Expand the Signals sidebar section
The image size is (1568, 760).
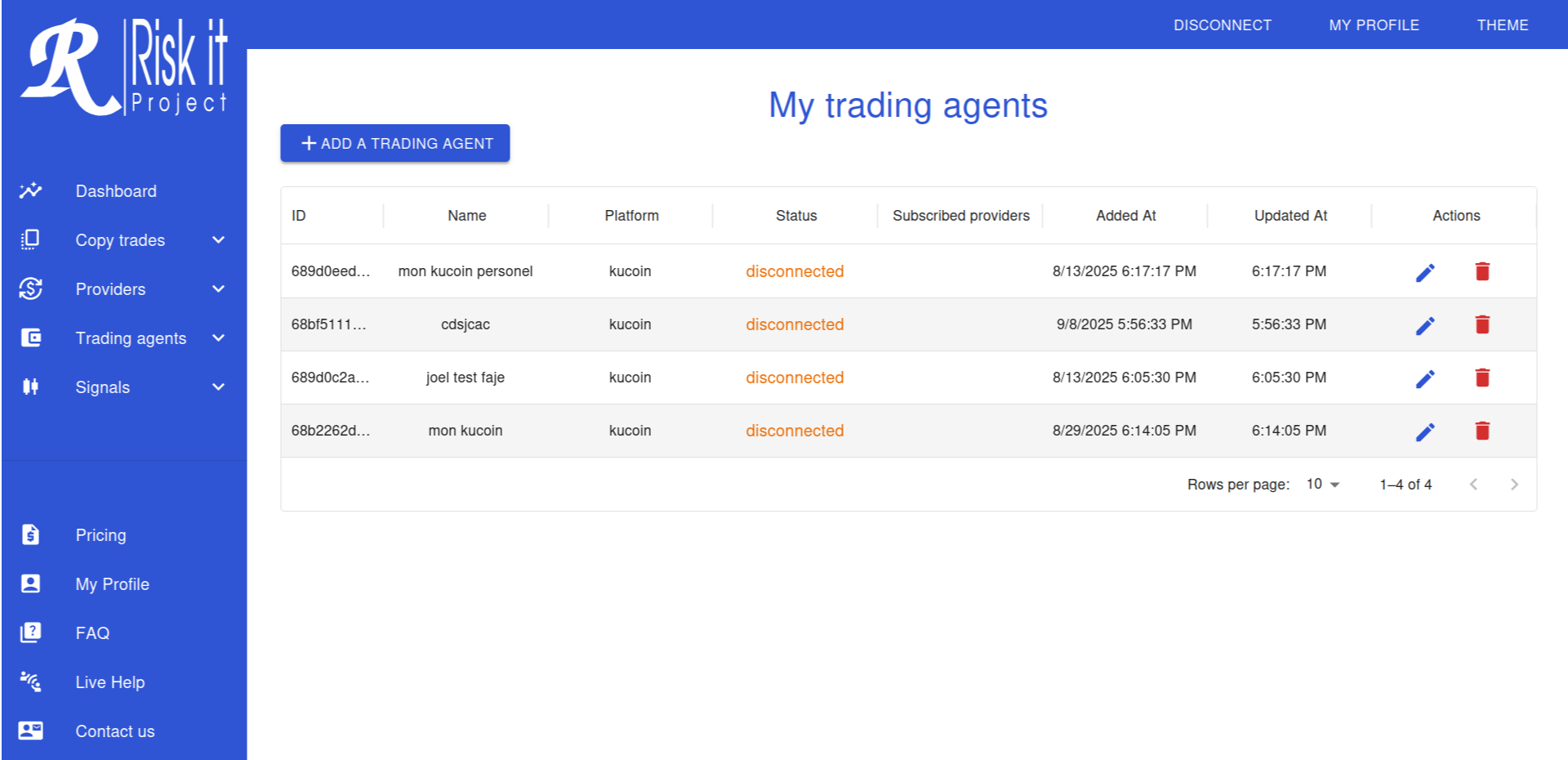(218, 387)
